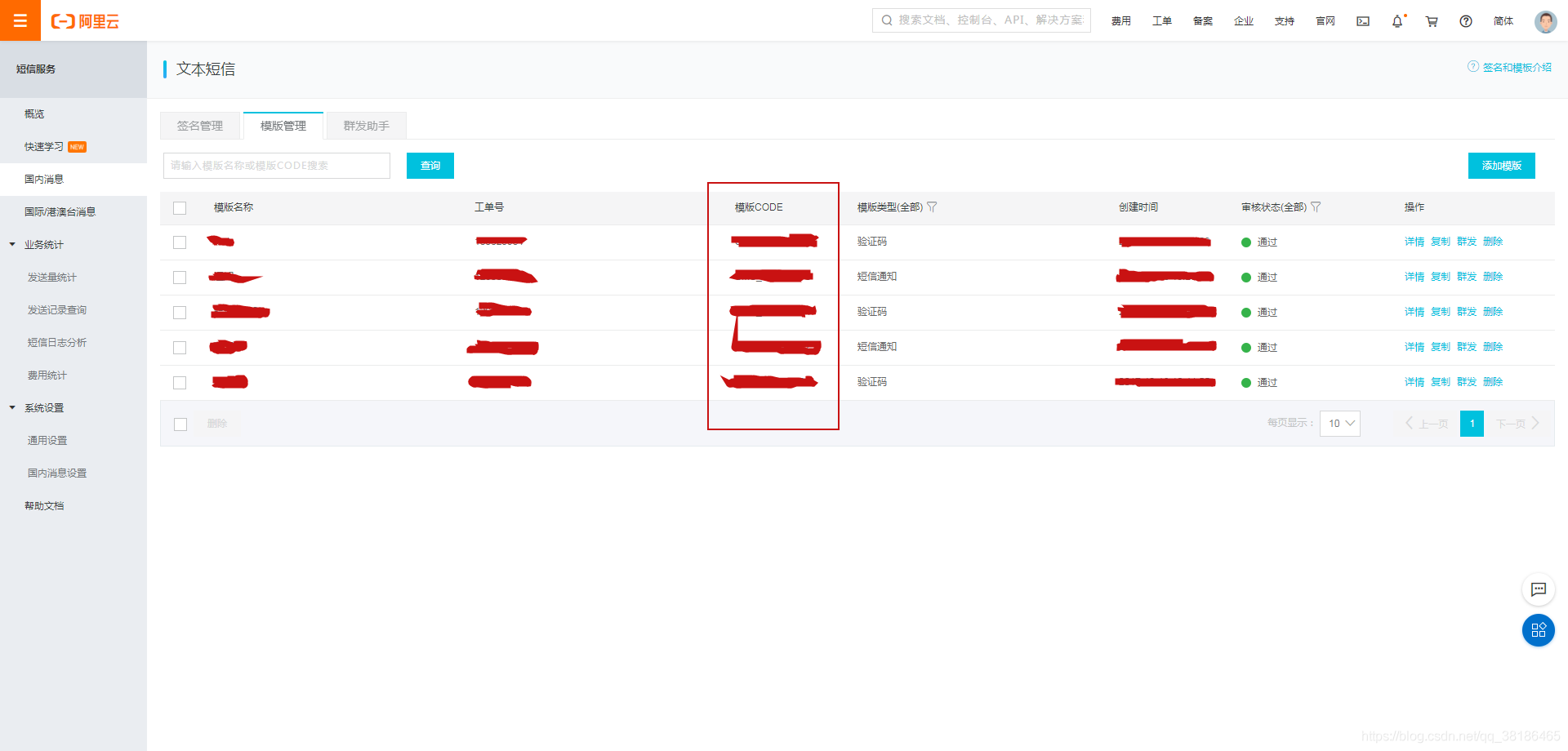
Task: Open the floating feedback chat icon
Action: [x=1539, y=589]
